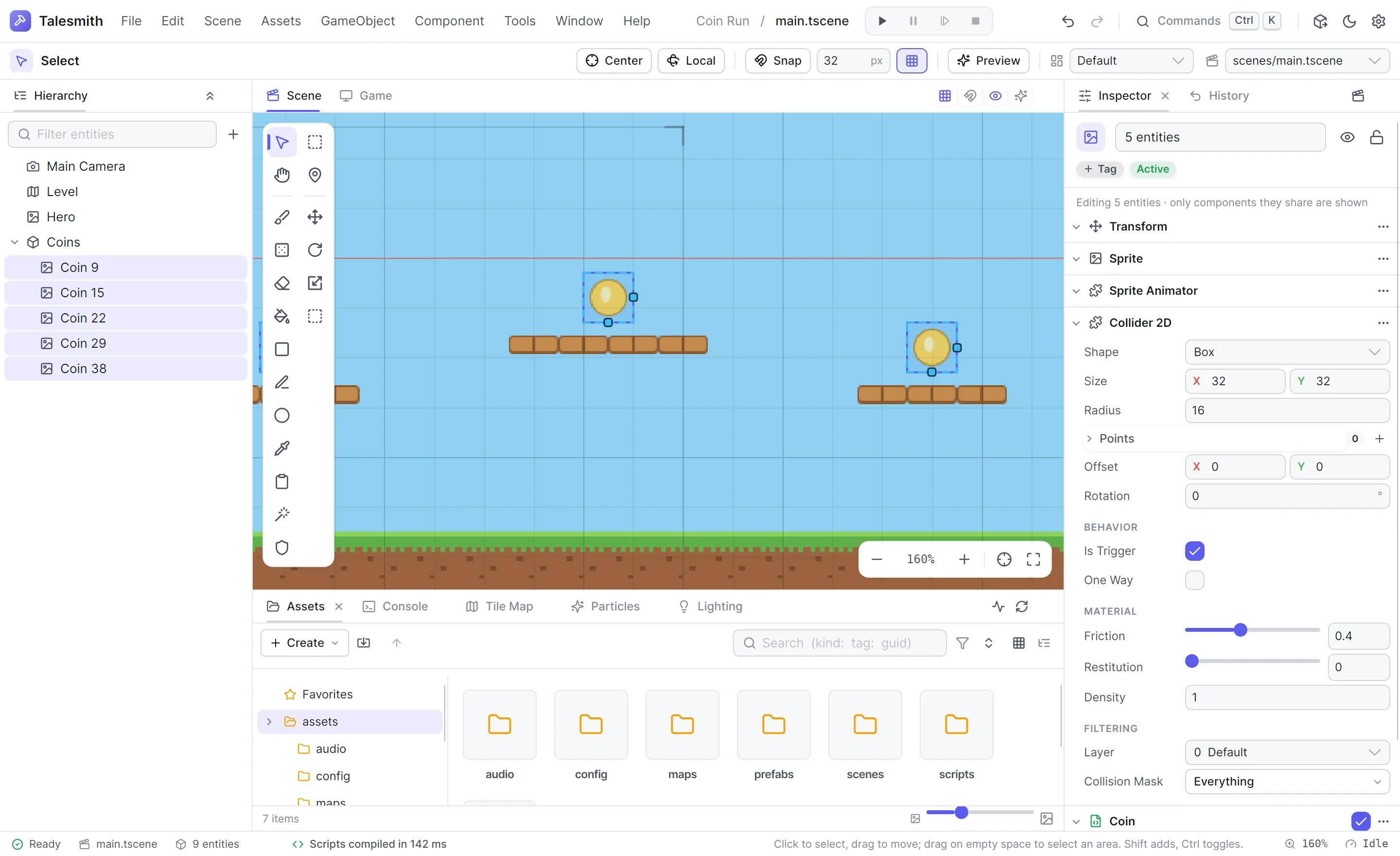Viewport: 1400px width, 856px height.
Task: Open the GameObject menu
Action: (x=357, y=21)
